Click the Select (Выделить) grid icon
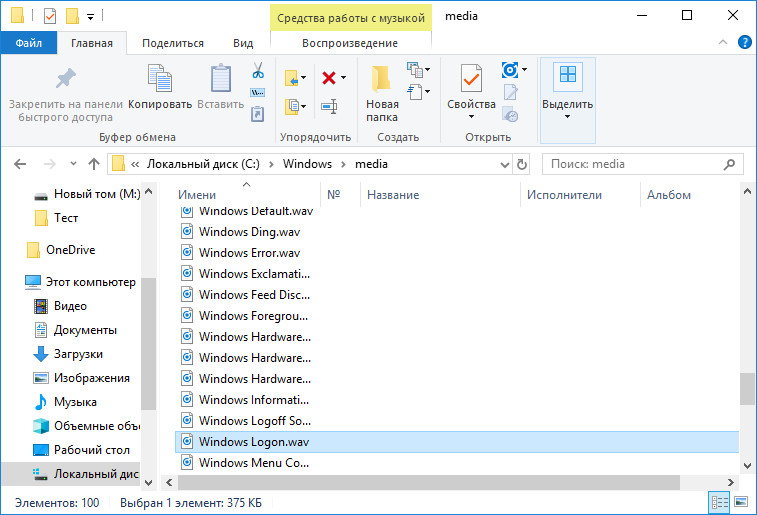The height and width of the screenshot is (515, 757). (568, 75)
